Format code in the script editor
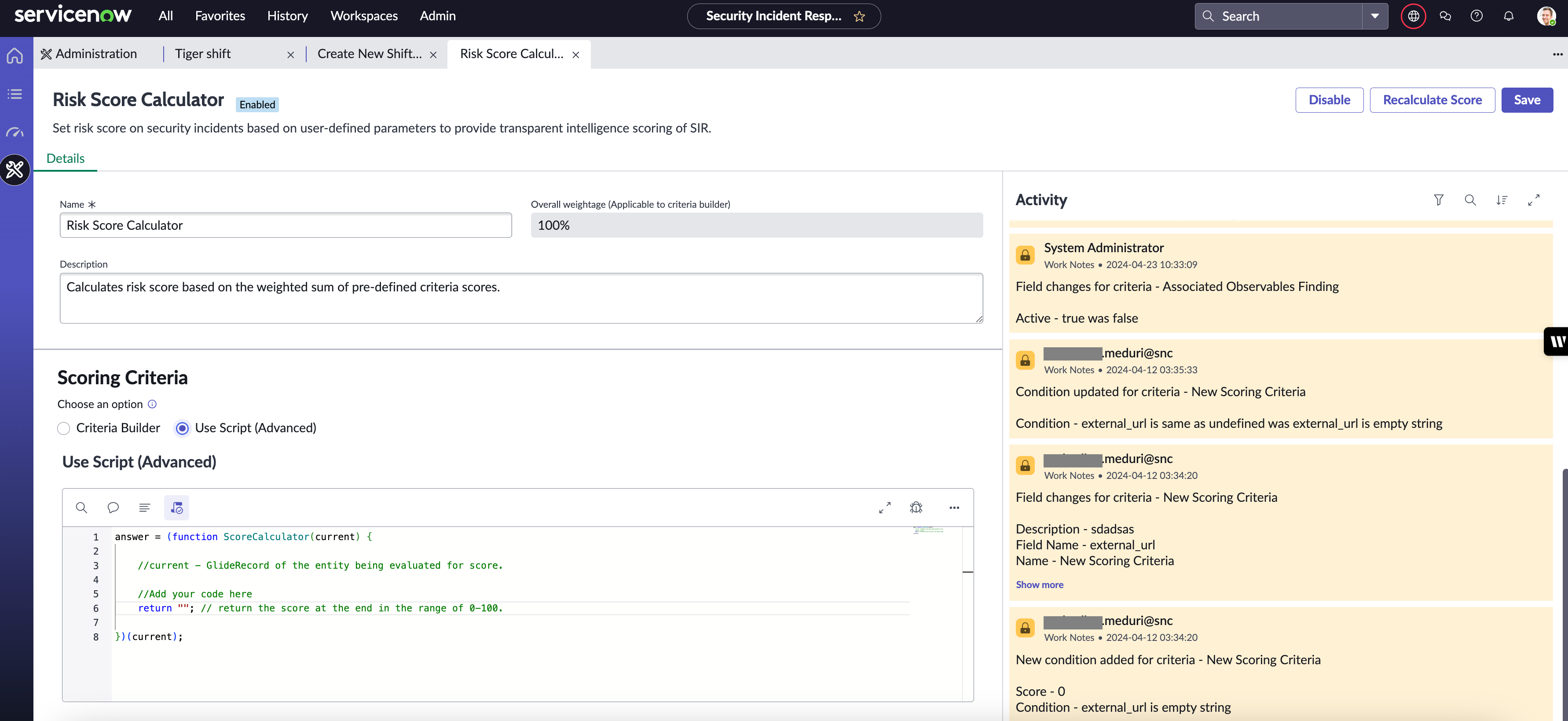Viewport: 1568px width, 721px height. tap(144, 507)
